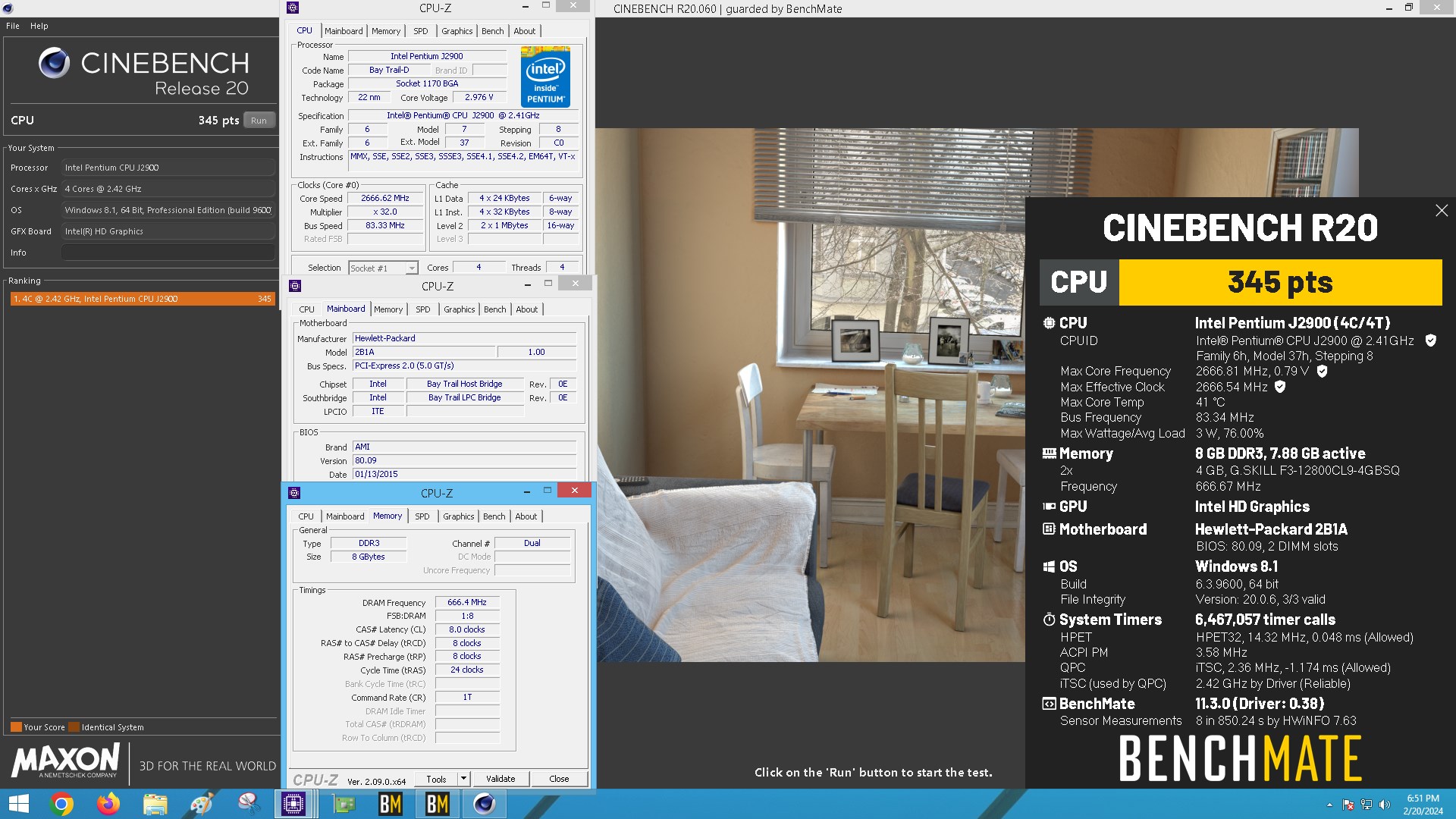The image size is (1456, 819).
Task: Switch to Mainboard tab in the CPU-Z CPU window
Action: point(344,31)
